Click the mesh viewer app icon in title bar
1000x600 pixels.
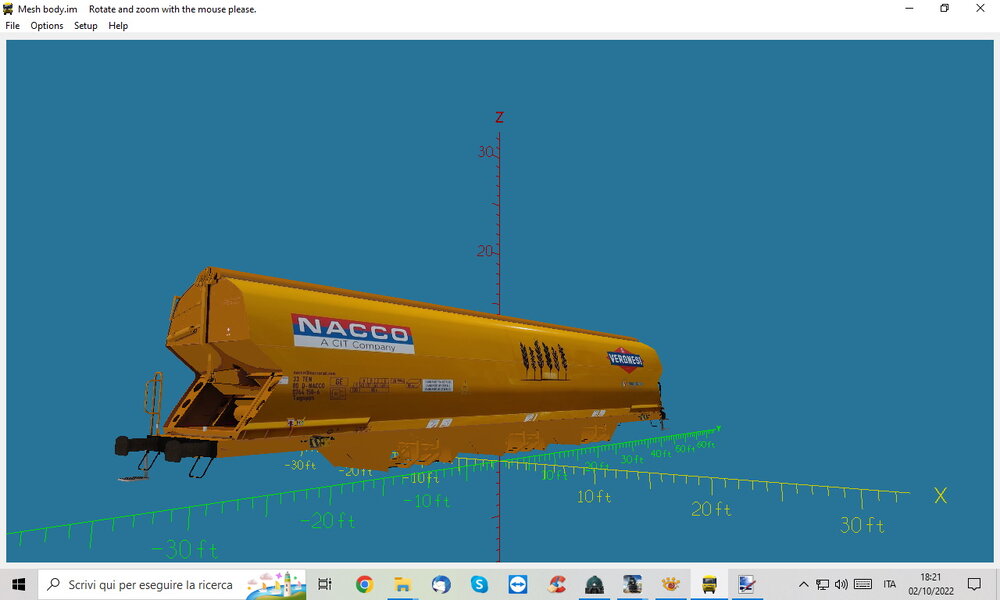coord(8,9)
